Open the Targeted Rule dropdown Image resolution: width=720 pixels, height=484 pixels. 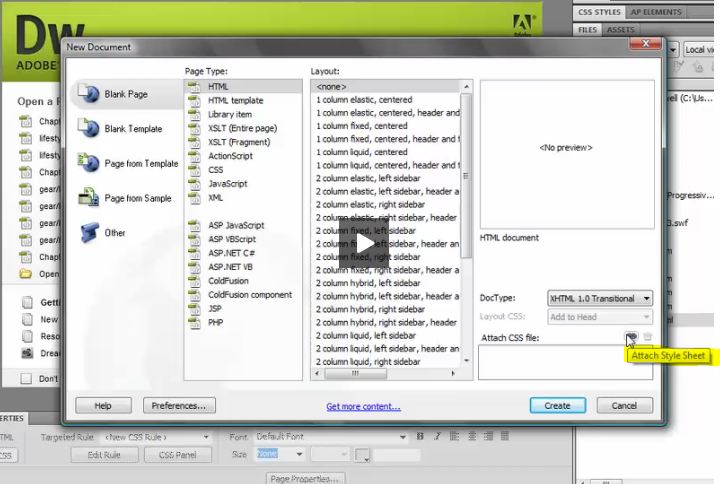point(157,437)
